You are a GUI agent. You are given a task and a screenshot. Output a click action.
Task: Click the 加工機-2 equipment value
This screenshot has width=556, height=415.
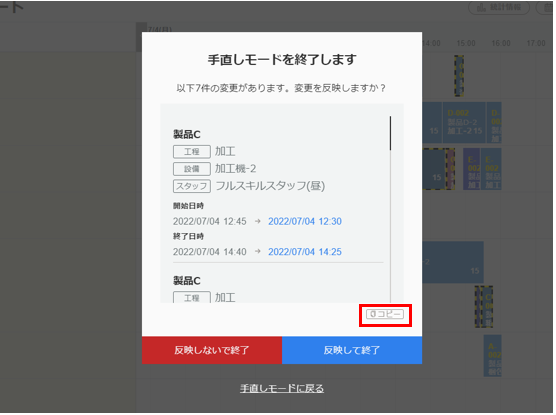[x=235, y=168]
